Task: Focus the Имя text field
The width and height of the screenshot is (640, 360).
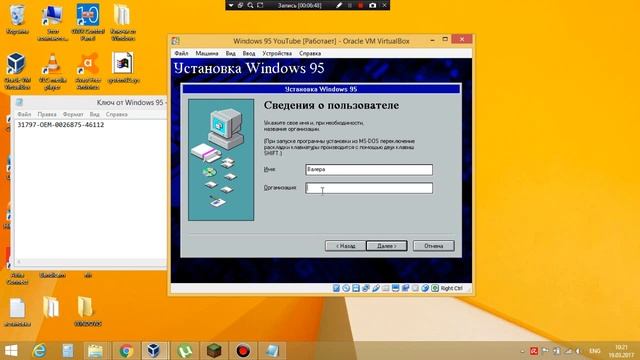Action: click(369, 169)
